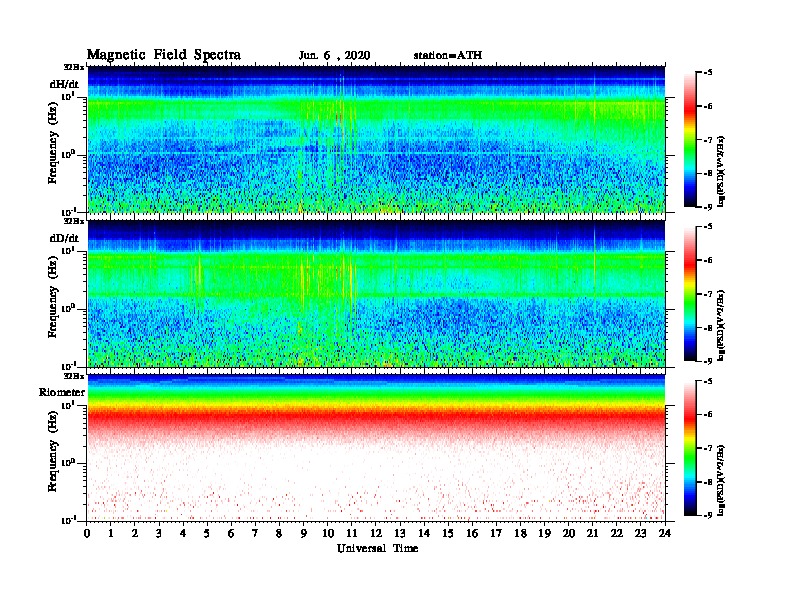792x612 pixels.
Task: Select the dD/dt panel label
Action: click(x=64, y=238)
